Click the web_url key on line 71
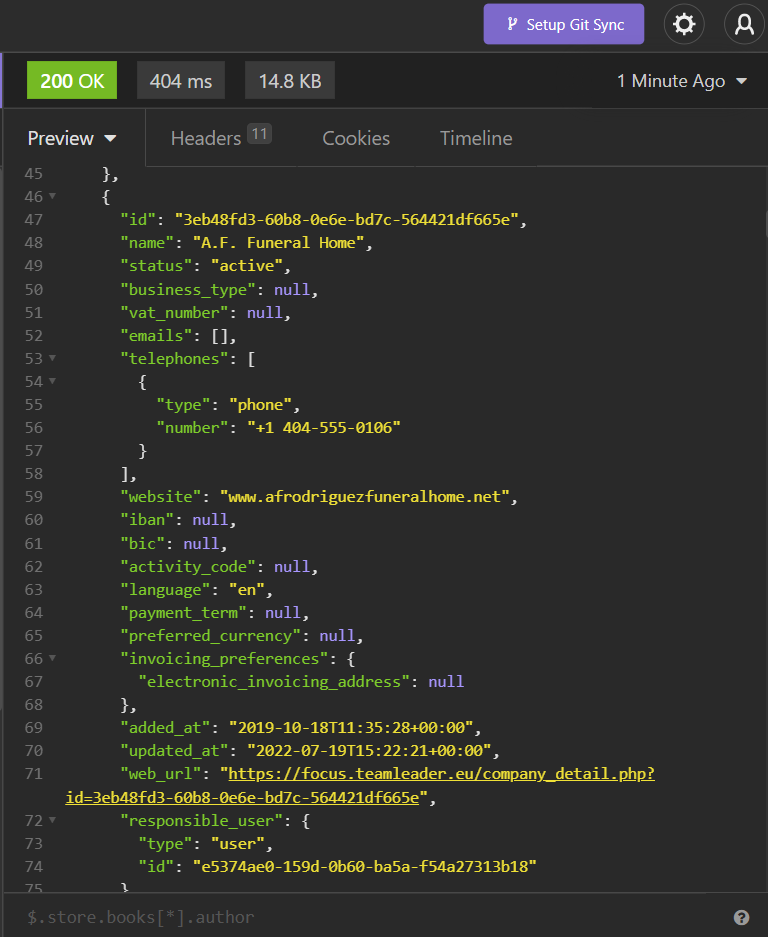The width and height of the screenshot is (768, 937). [x=161, y=774]
